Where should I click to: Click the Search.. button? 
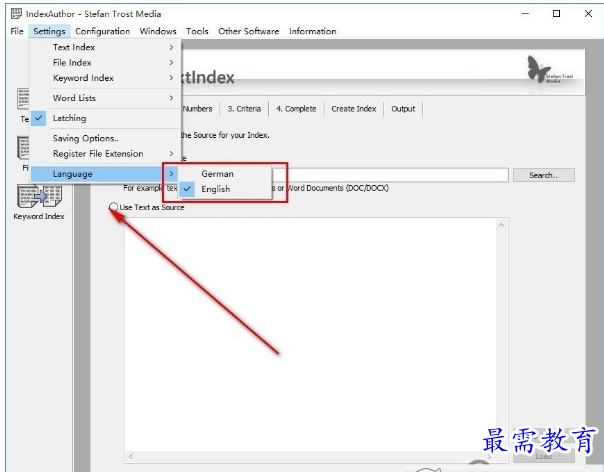click(x=544, y=175)
